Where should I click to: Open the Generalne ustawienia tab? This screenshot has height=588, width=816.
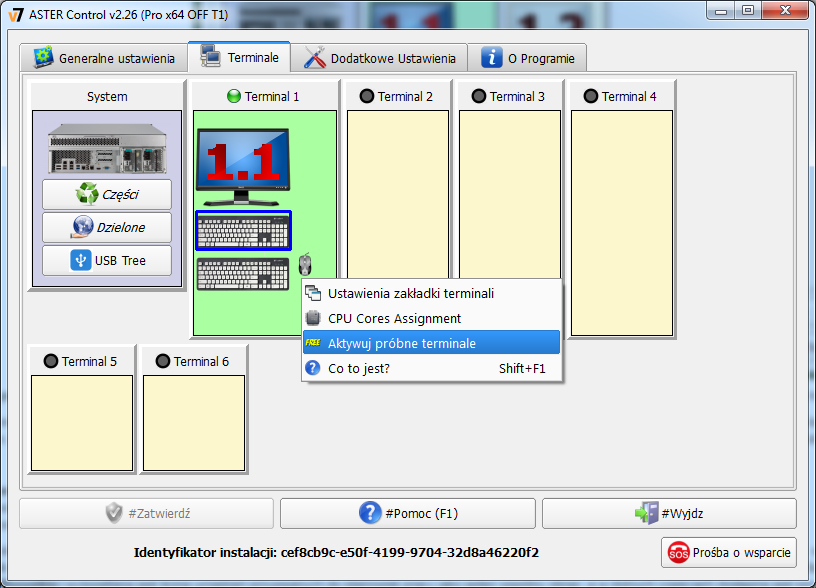(104, 58)
